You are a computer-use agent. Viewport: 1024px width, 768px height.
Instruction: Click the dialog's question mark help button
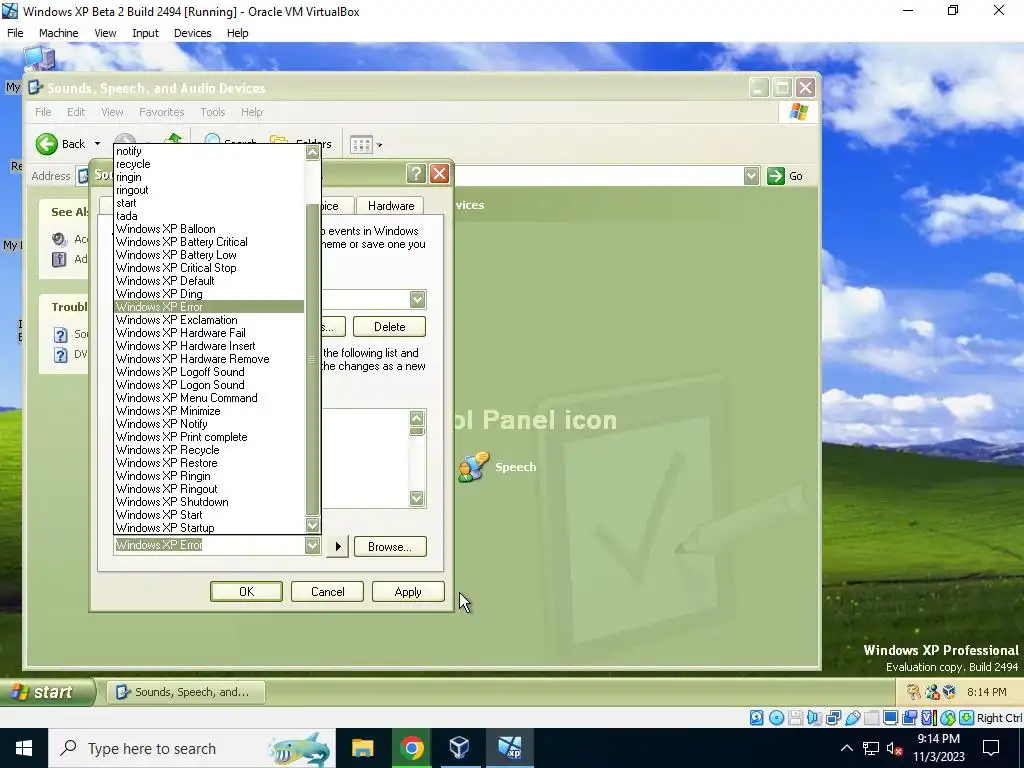tap(416, 174)
